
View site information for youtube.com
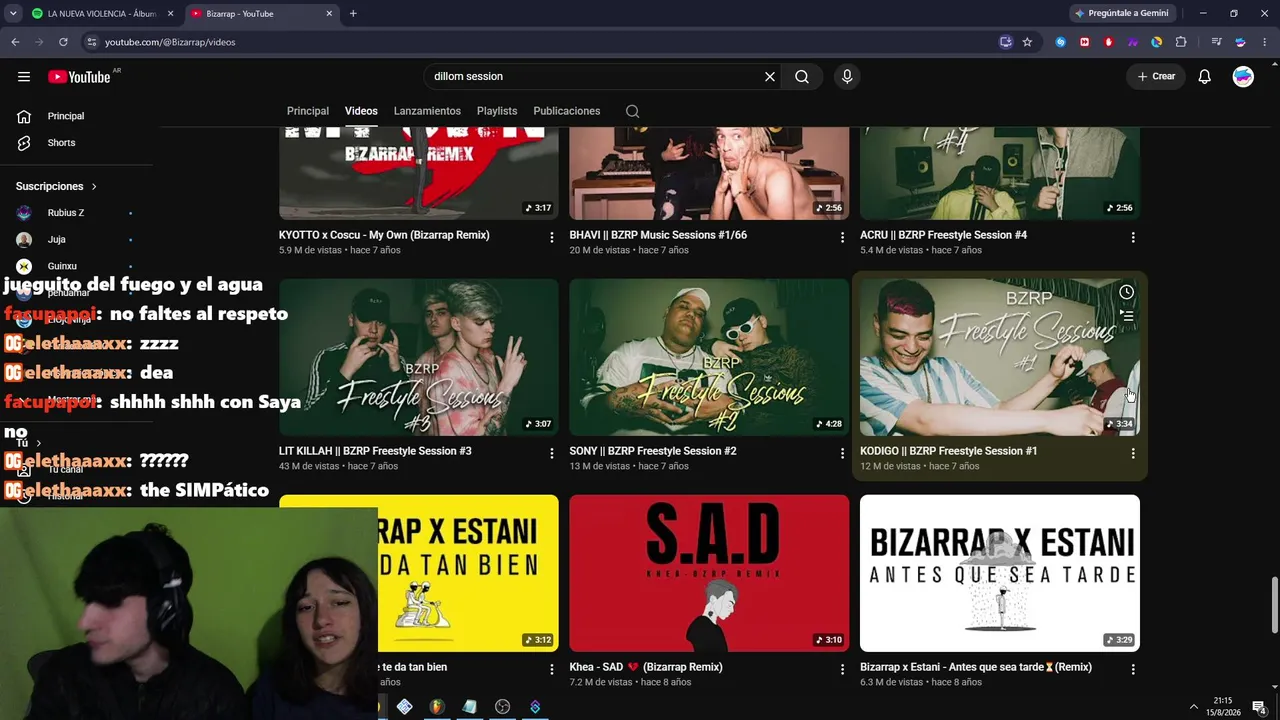click(91, 42)
